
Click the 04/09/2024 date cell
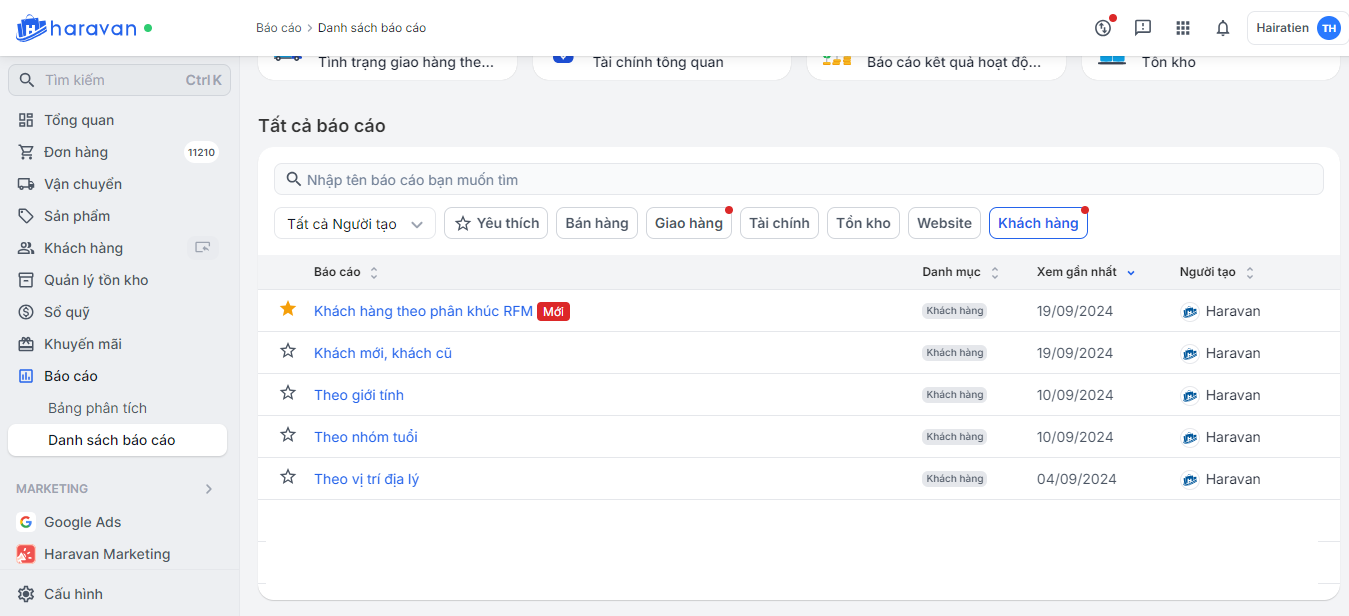tap(1075, 479)
